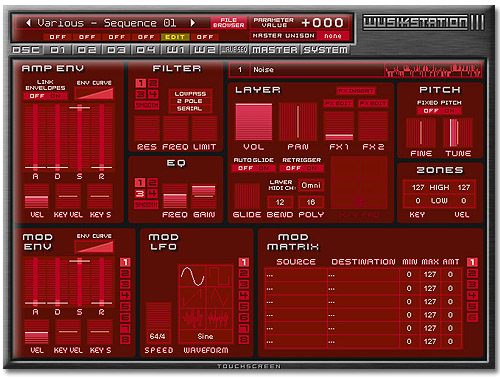Screen dimensions: 500x378
Task: Go to previous preset with left arrow
Action: click(28, 23)
